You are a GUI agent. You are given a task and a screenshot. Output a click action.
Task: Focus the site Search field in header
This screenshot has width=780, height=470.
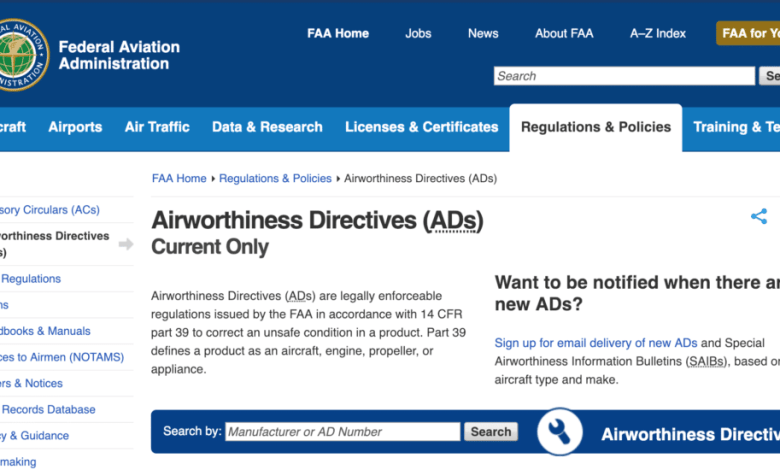pos(624,76)
